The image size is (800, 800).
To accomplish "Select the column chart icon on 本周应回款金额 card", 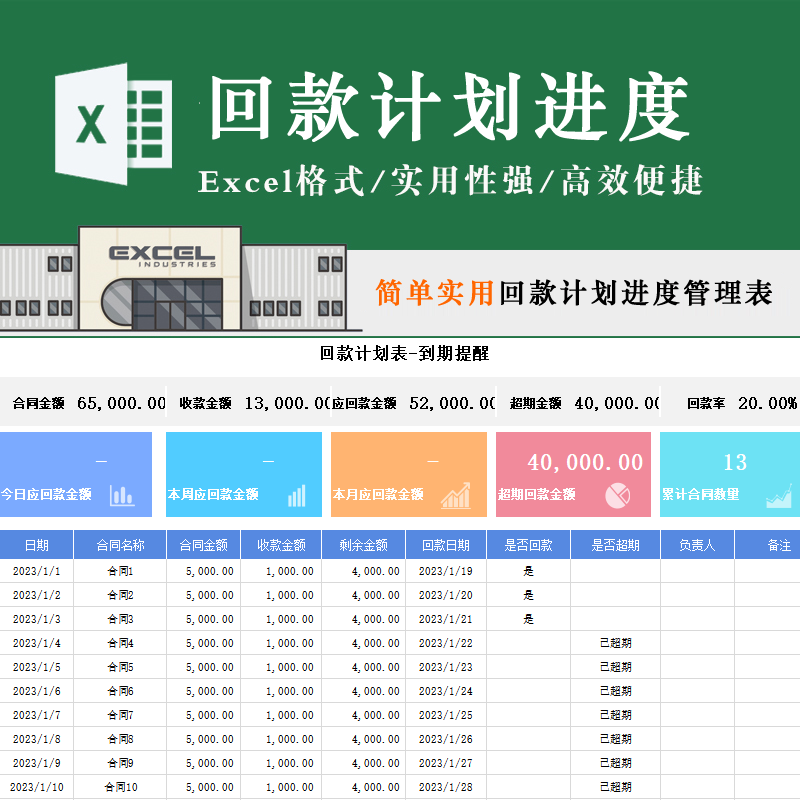I will point(297,494).
